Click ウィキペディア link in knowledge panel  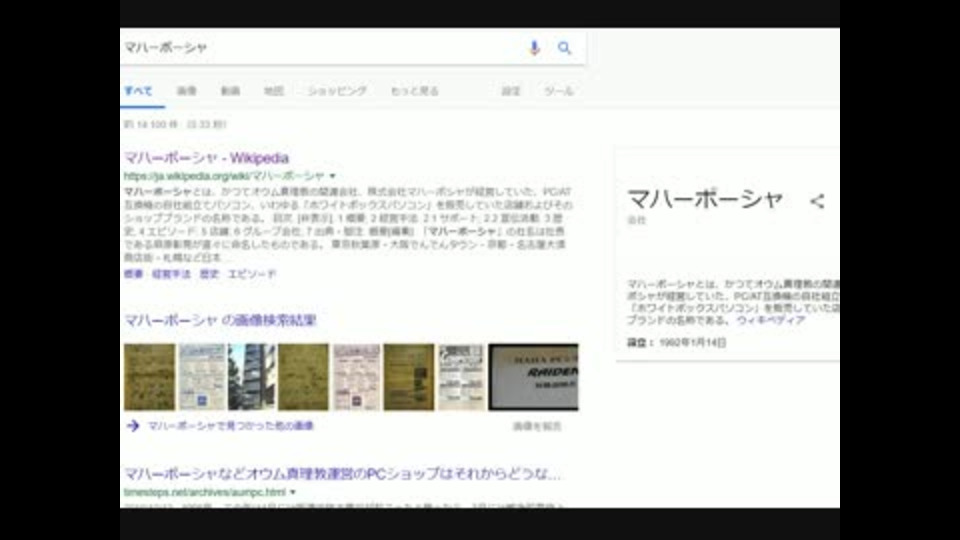pyautogui.click(x=771, y=320)
